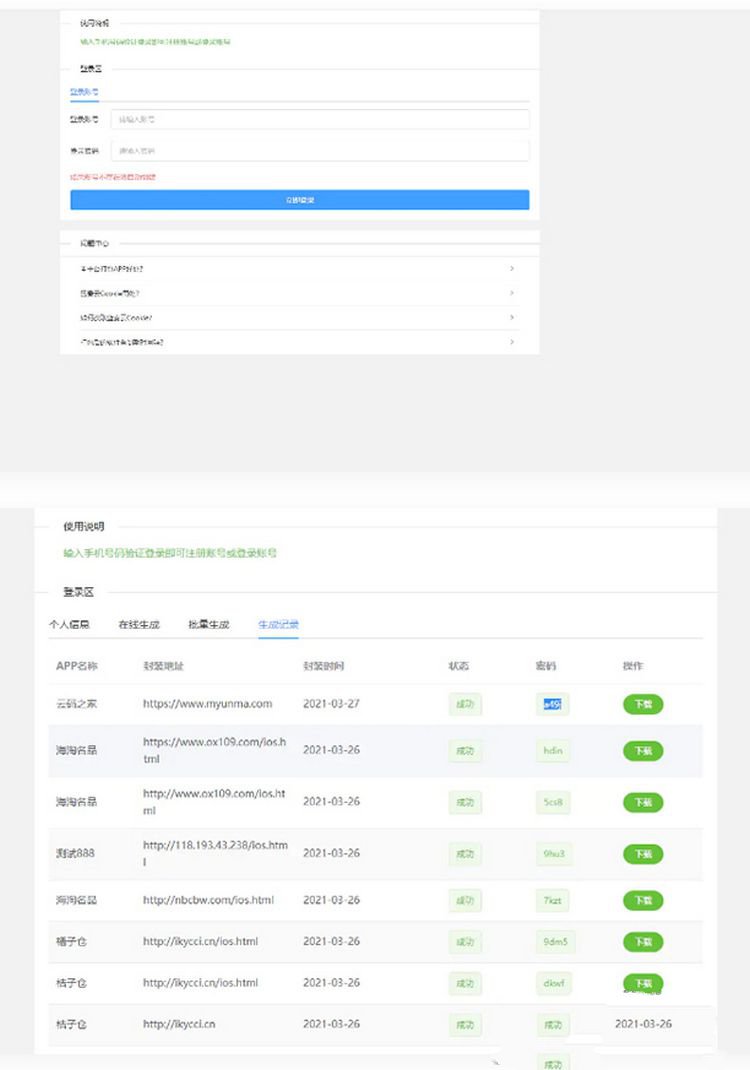The image size is (750, 1070).
Task: Click 下载 for the https://www.ox109.com row
Action: (x=643, y=750)
